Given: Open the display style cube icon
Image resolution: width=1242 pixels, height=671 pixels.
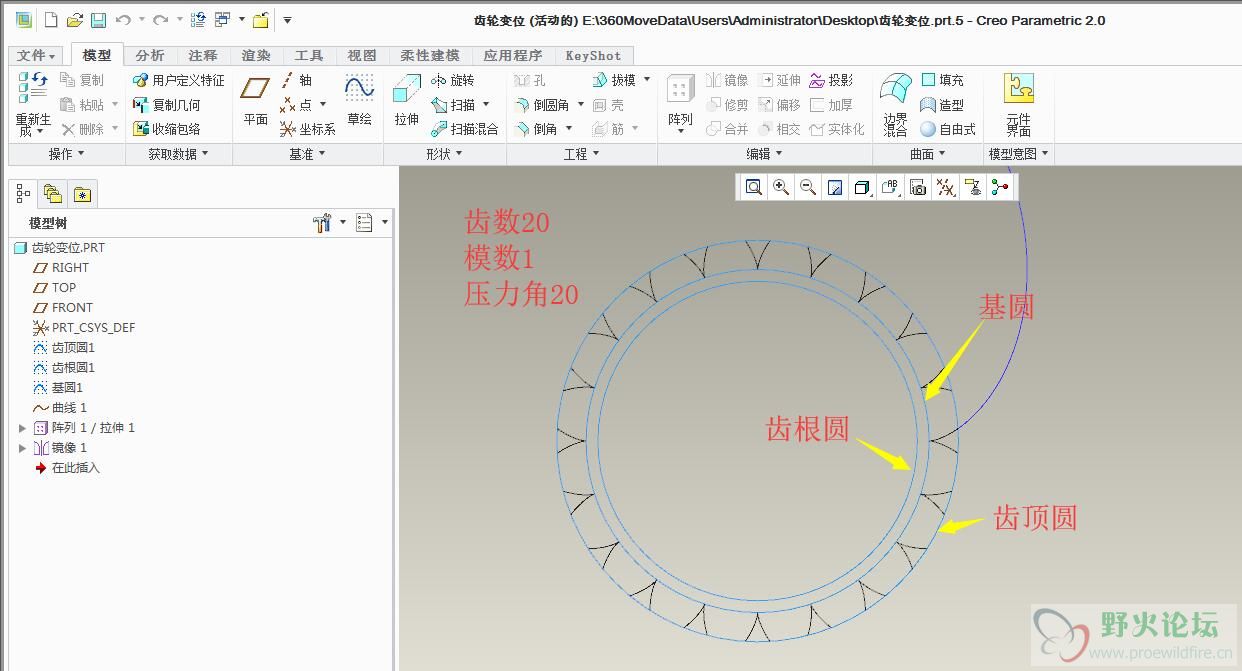Looking at the screenshot, I should point(862,187).
